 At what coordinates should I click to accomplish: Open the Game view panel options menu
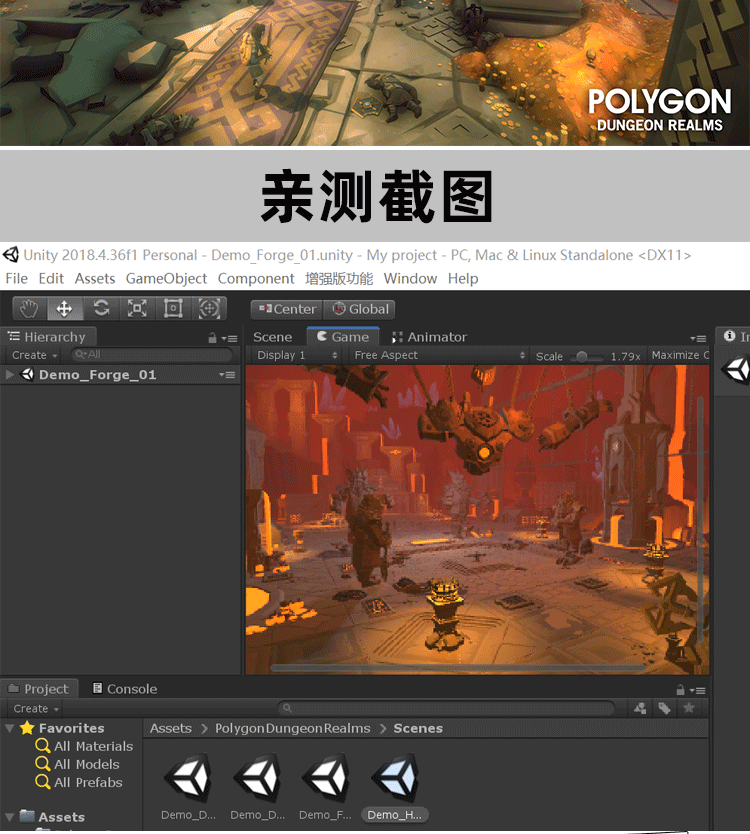tap(698, 338)
